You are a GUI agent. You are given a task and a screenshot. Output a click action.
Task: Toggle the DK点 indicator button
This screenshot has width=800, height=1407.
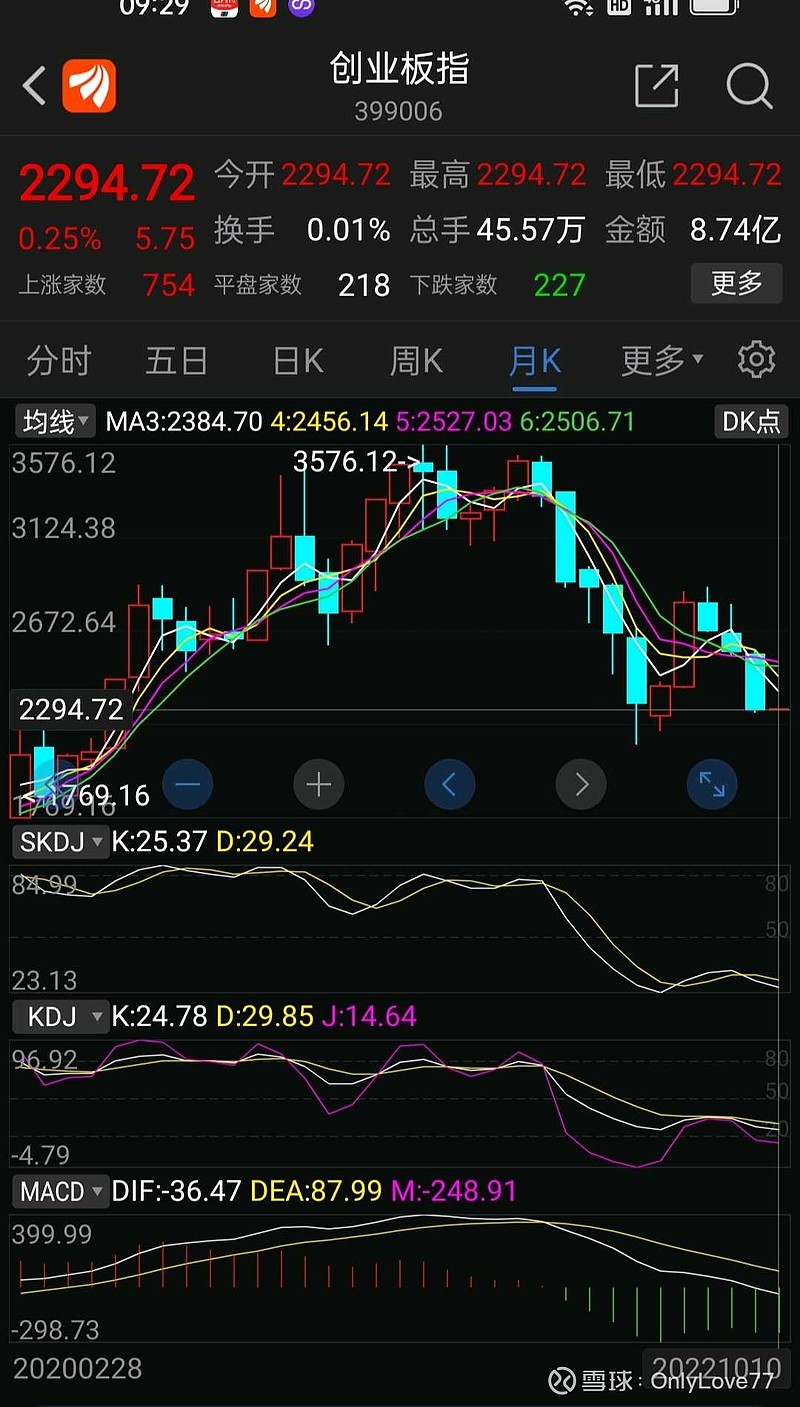click(x=752, y=421)
